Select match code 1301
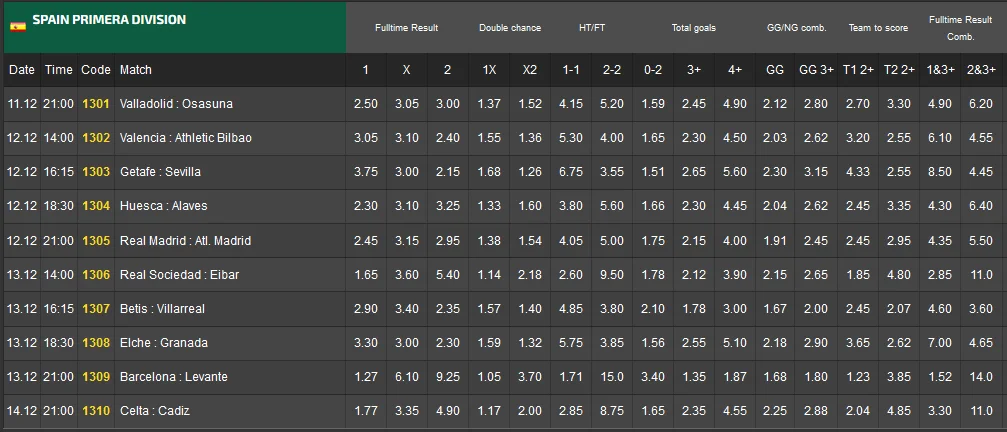1007x432 pixels. click(x=96, y=104)
